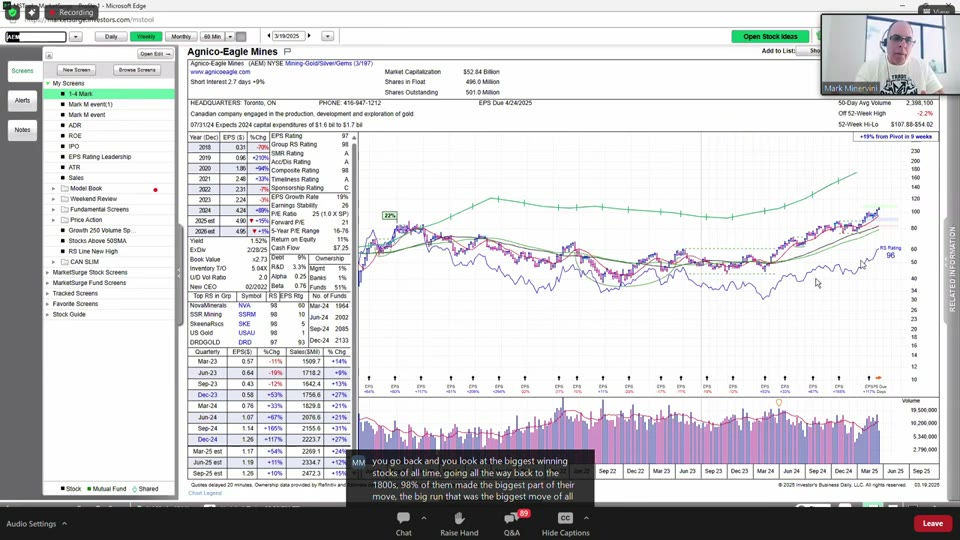
Task: Close the screens panel with the x icon
Action: pos(49,55)
